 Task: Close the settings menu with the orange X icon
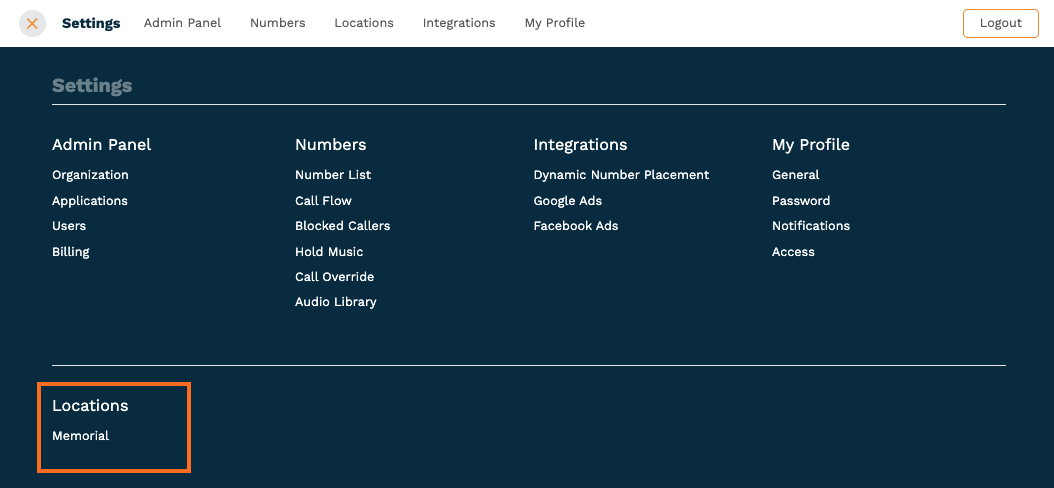(32, 24)
